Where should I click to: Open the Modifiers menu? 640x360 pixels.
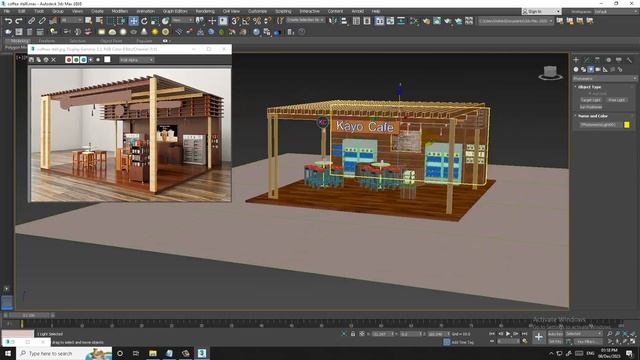point(120,11)
